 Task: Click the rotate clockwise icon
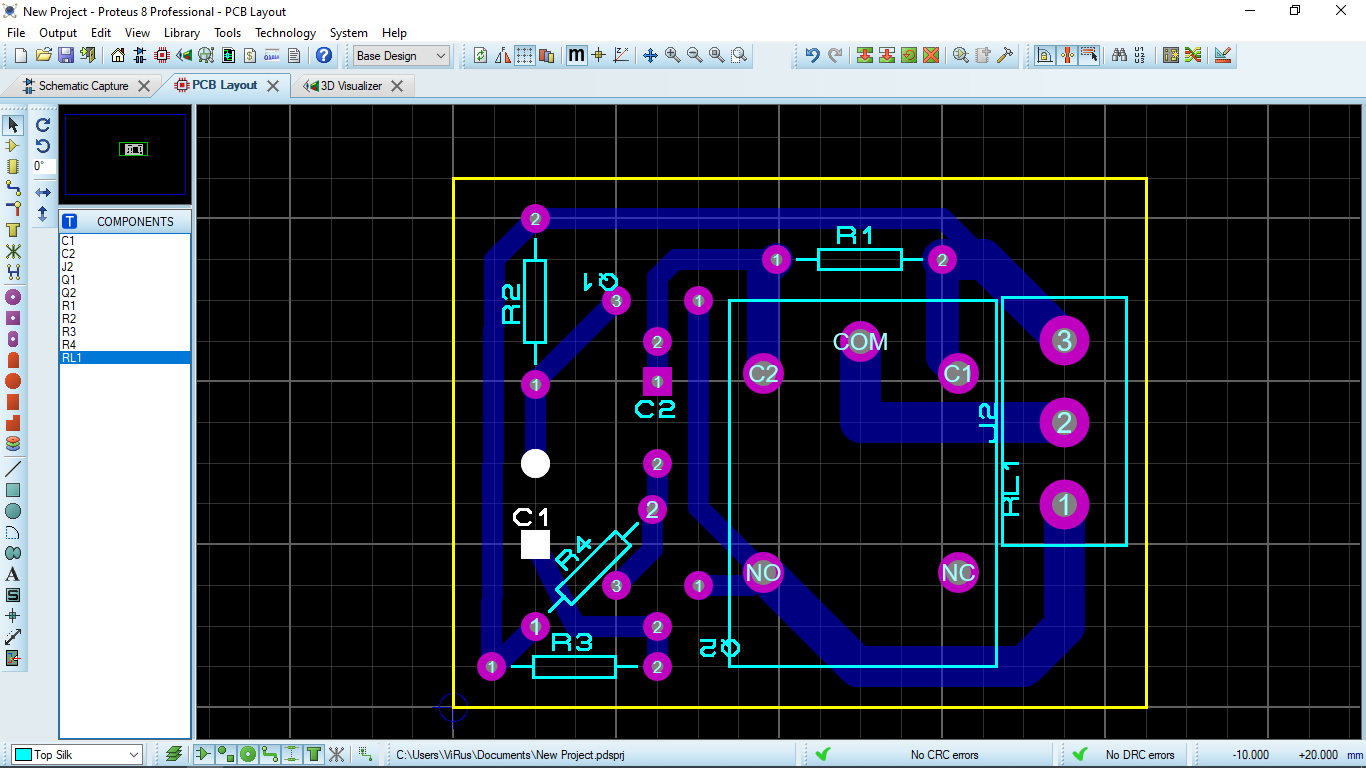pyautogui.click(x=43, y=125)
